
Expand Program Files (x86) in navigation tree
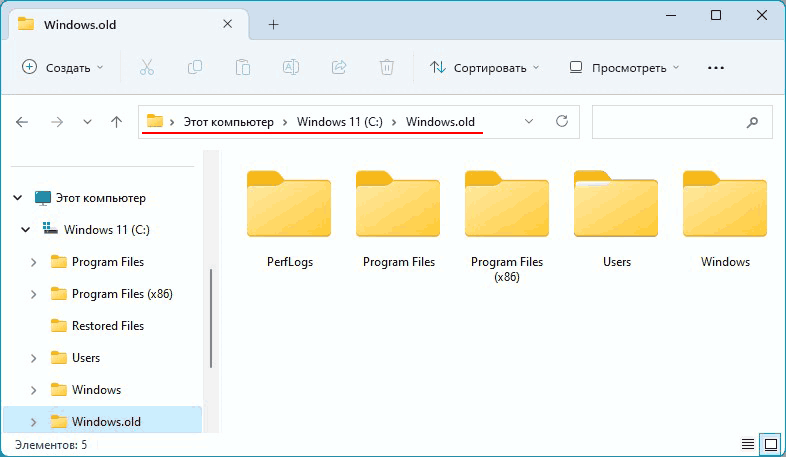pos(34,294)
